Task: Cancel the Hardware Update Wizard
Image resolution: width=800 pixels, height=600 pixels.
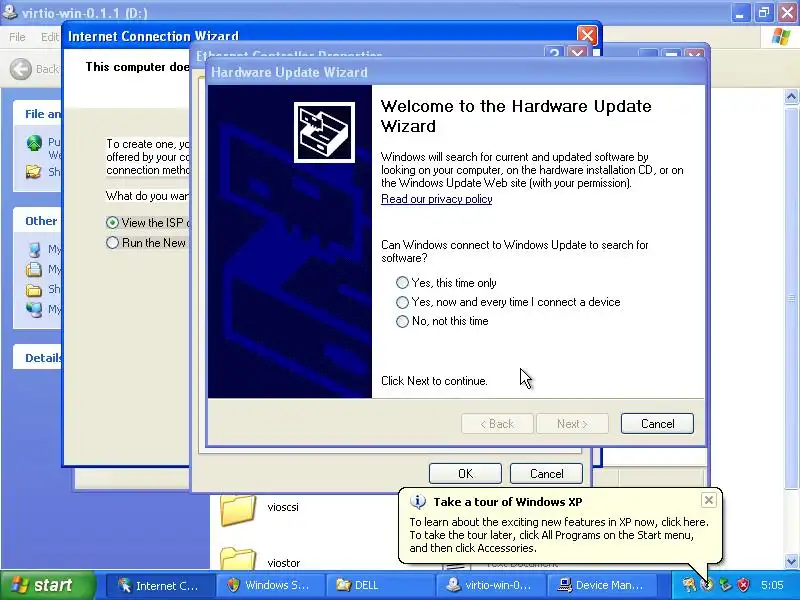Action: 657,423
